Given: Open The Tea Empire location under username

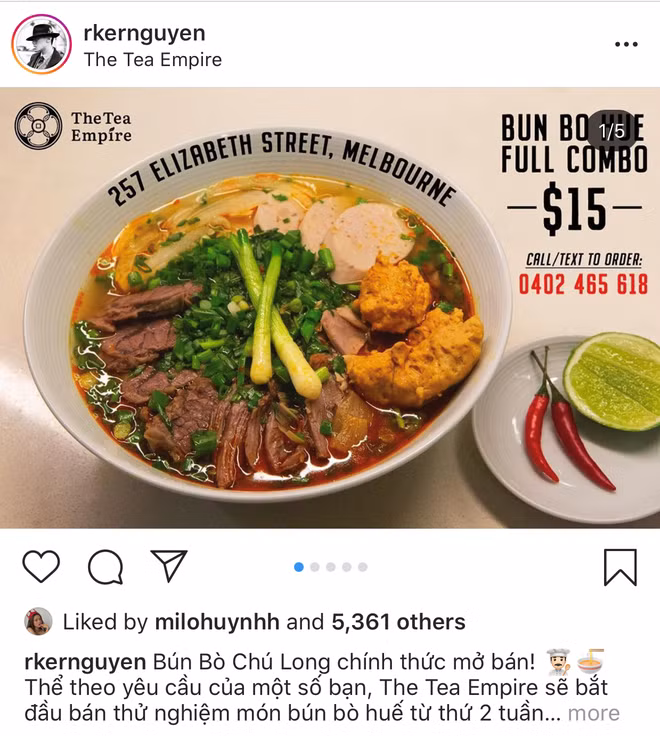Looking at the screenshot, I should 153,60.
